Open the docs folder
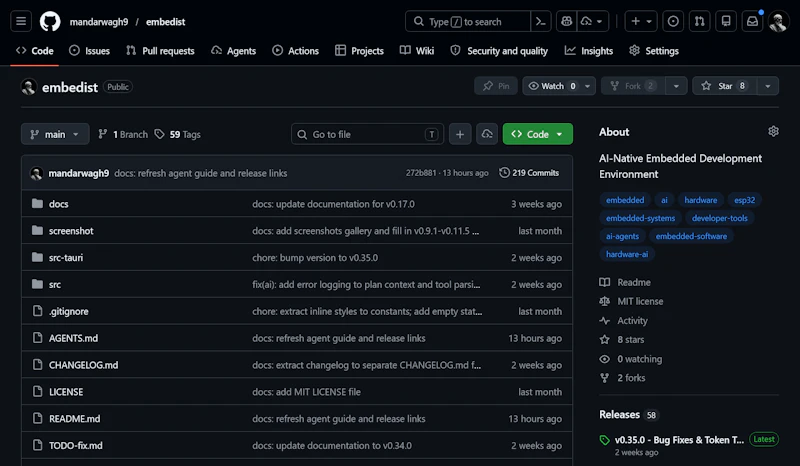This screenshot has height=466, width=800. (58, 204)
